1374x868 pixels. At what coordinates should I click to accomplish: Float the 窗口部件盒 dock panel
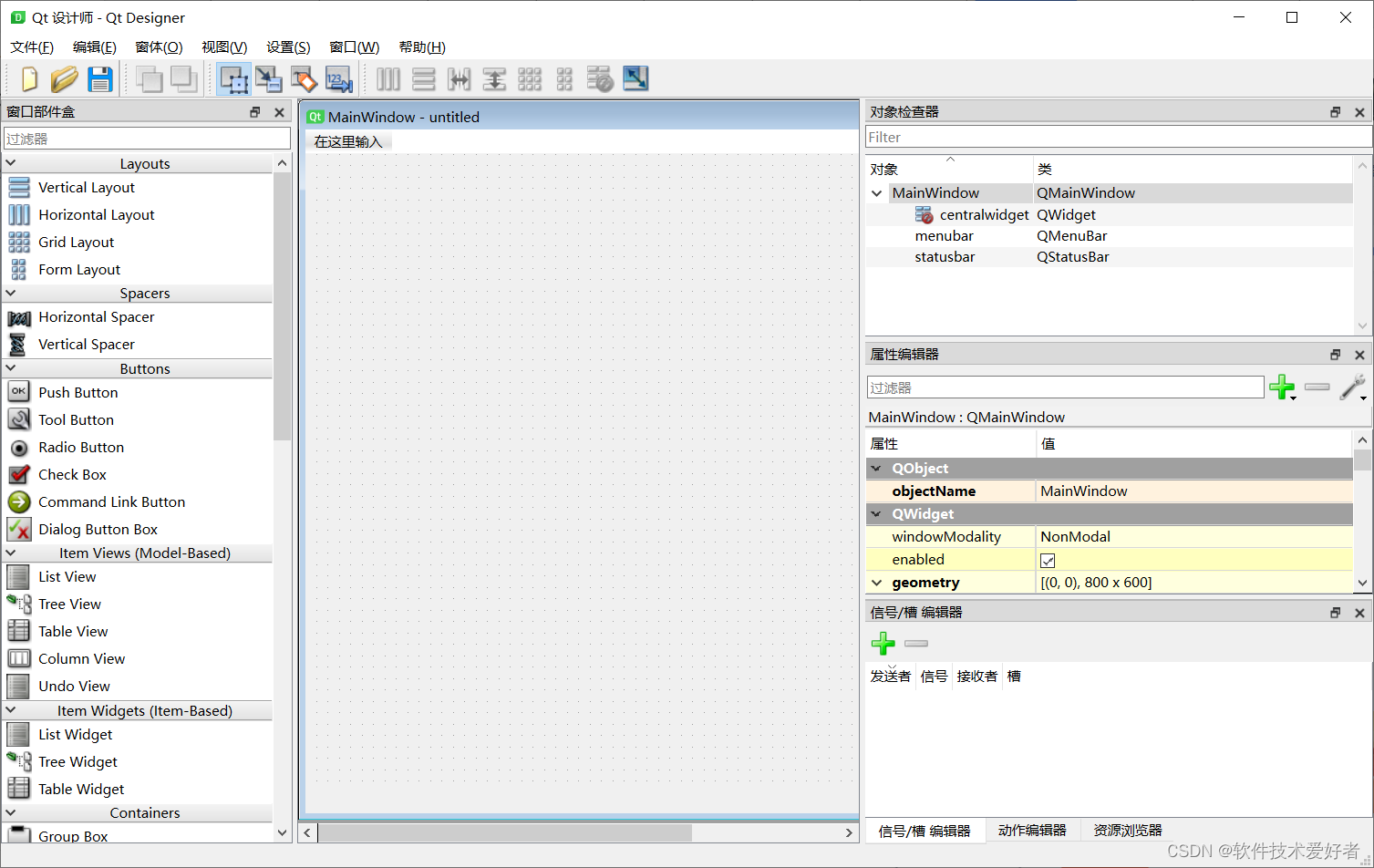255,112
